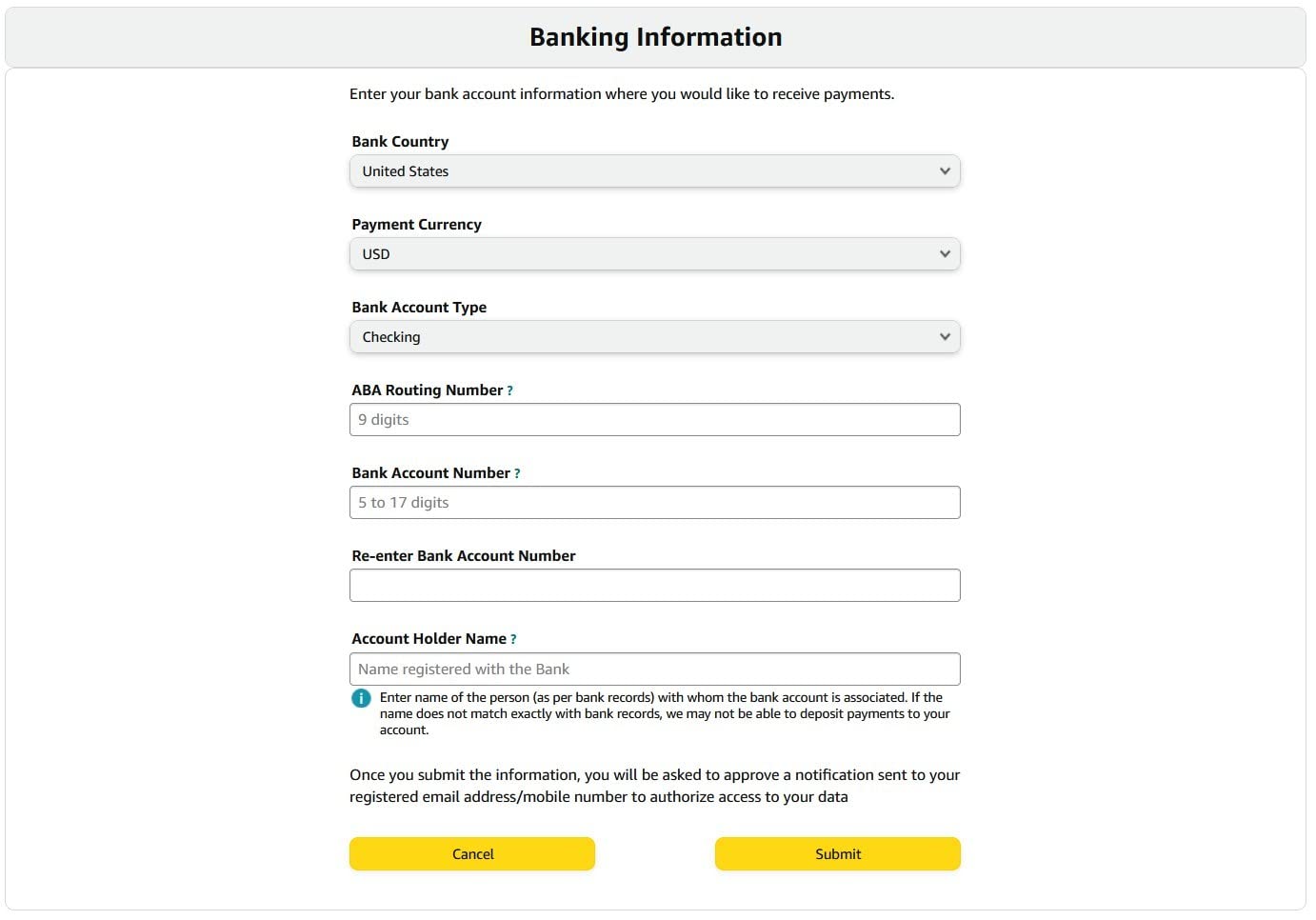Expand the Payment Currency USD dropdown
Viewport: 1316px width, 920px height.
[654, 254]
